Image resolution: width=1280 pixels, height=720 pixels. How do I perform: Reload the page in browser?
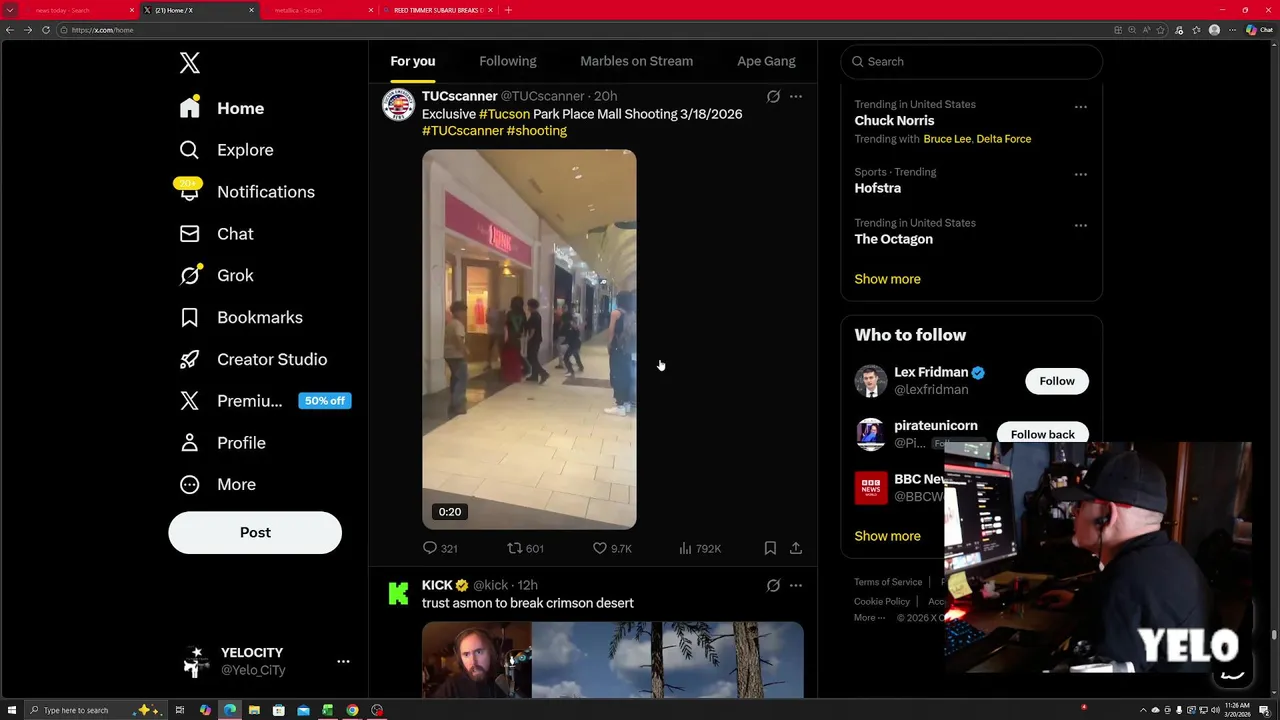tap(45, 30)
